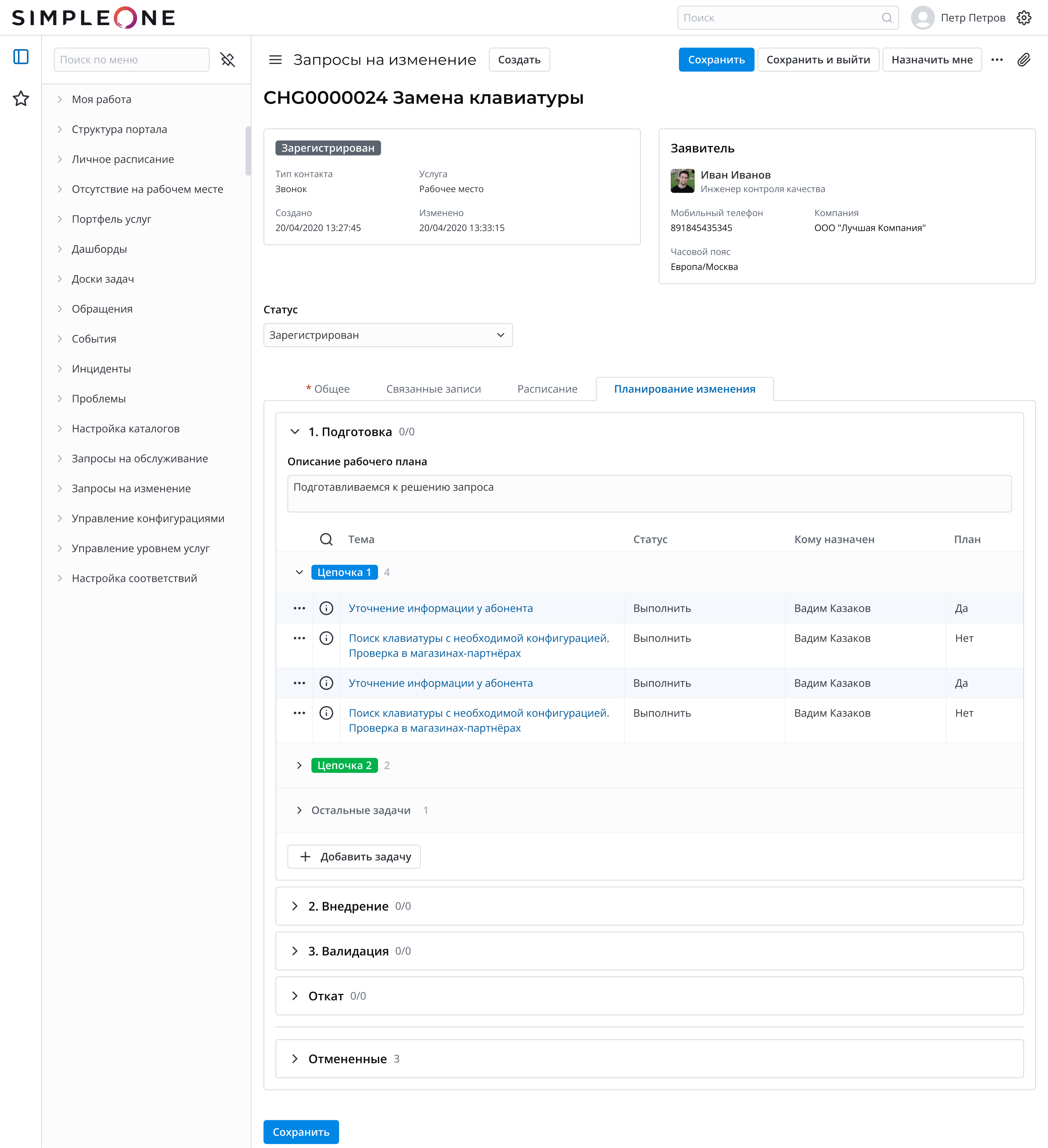Open the hamburger menu beside Запросы на изменение
Screen dimensions: 1048x1148
click(275, 60)
